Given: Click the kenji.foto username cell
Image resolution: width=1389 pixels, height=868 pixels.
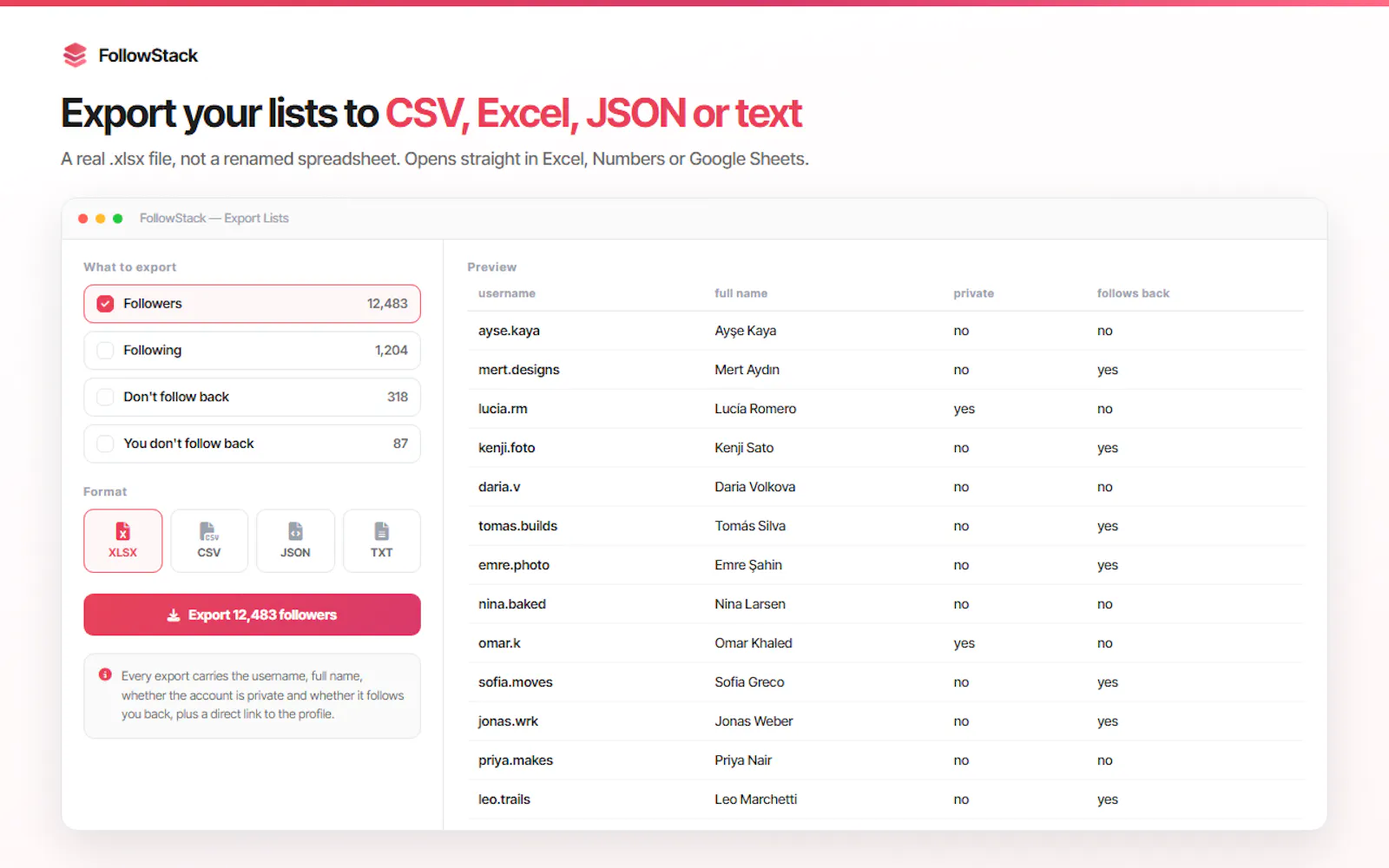Looking at the screenshot, I should pos(507,448).
